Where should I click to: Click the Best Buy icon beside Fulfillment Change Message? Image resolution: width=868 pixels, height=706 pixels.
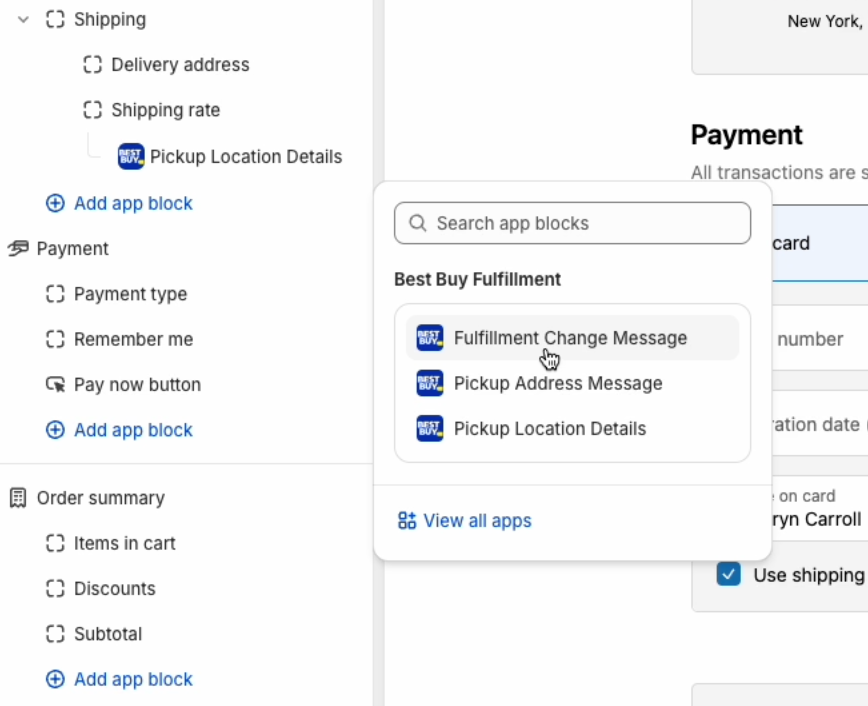tap(430, 338)
